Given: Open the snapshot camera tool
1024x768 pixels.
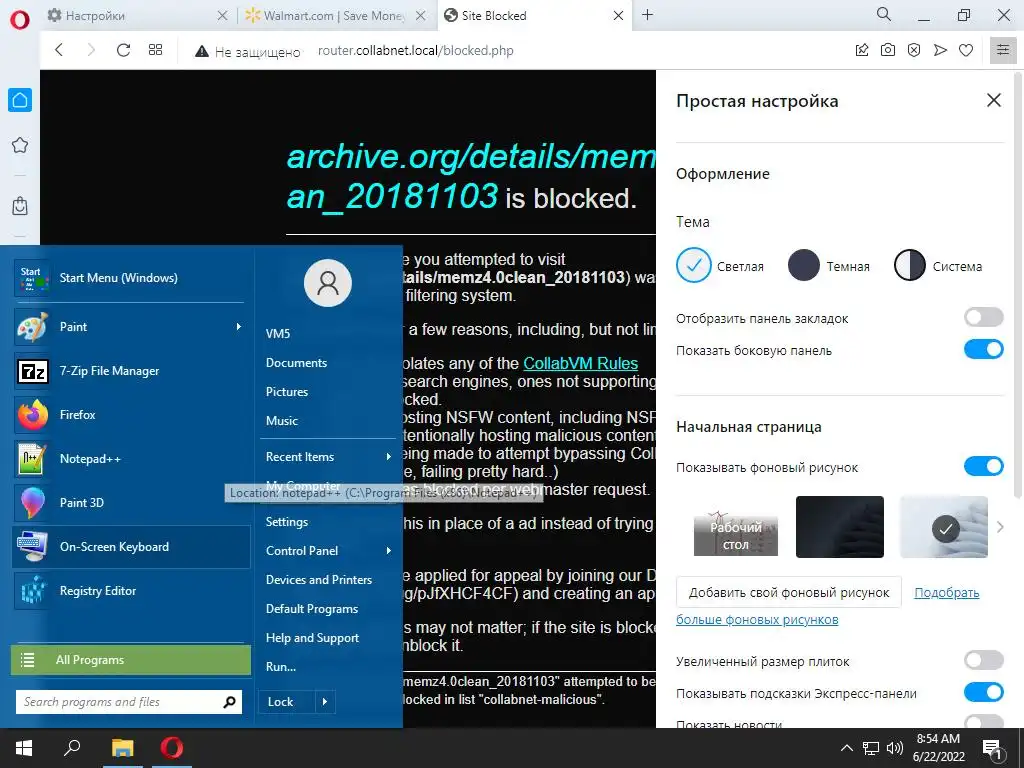Looking at the screenshot, I should click(888, 50).
